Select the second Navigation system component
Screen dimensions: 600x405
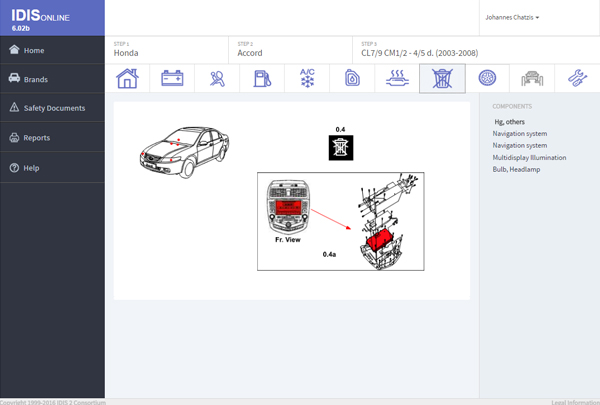(x=520, y=145)
